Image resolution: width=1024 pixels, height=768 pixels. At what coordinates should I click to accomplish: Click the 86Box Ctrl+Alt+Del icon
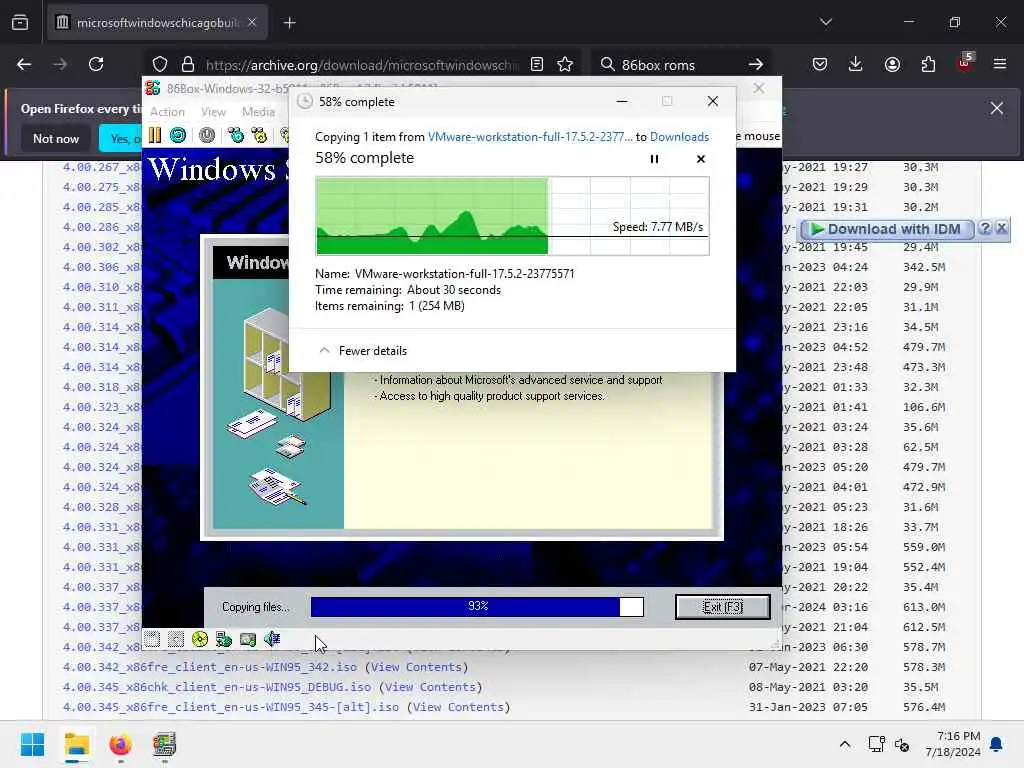click(236, 135)
